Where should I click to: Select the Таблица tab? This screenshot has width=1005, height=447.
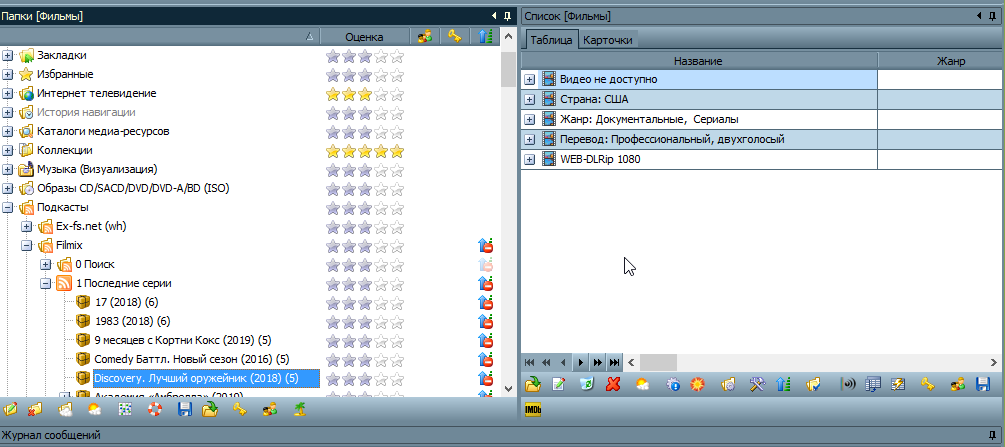click(550, 40)
